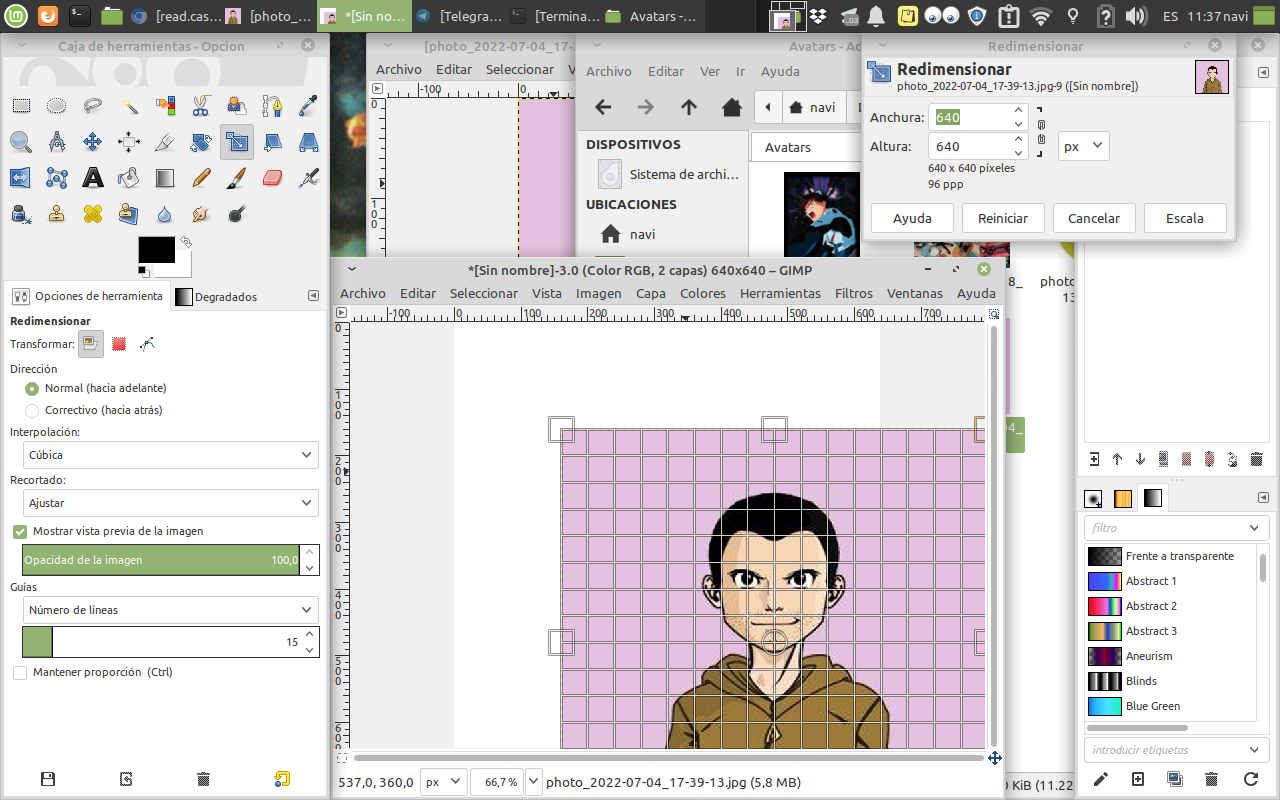Select the Measure compass tool
This screenshot has height=800, width=1280.
tap(57, 142)
